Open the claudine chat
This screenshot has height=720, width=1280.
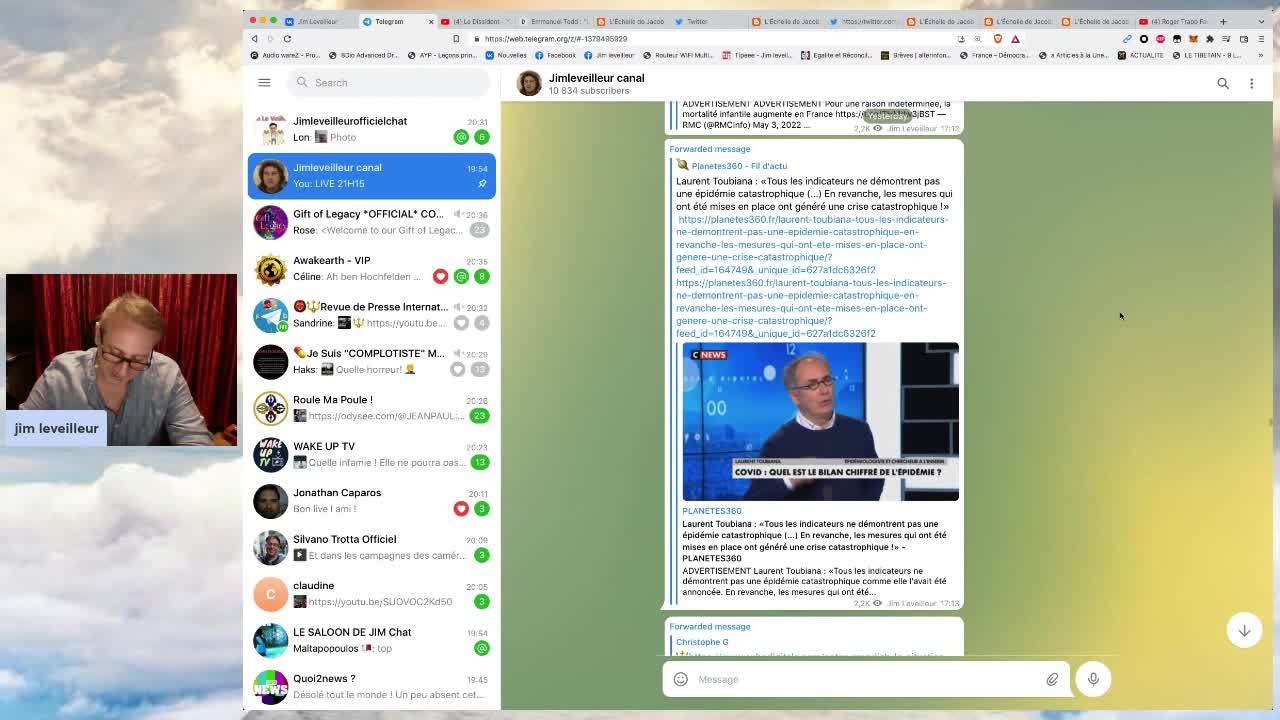pyautogui.click(x=371, y=594)
